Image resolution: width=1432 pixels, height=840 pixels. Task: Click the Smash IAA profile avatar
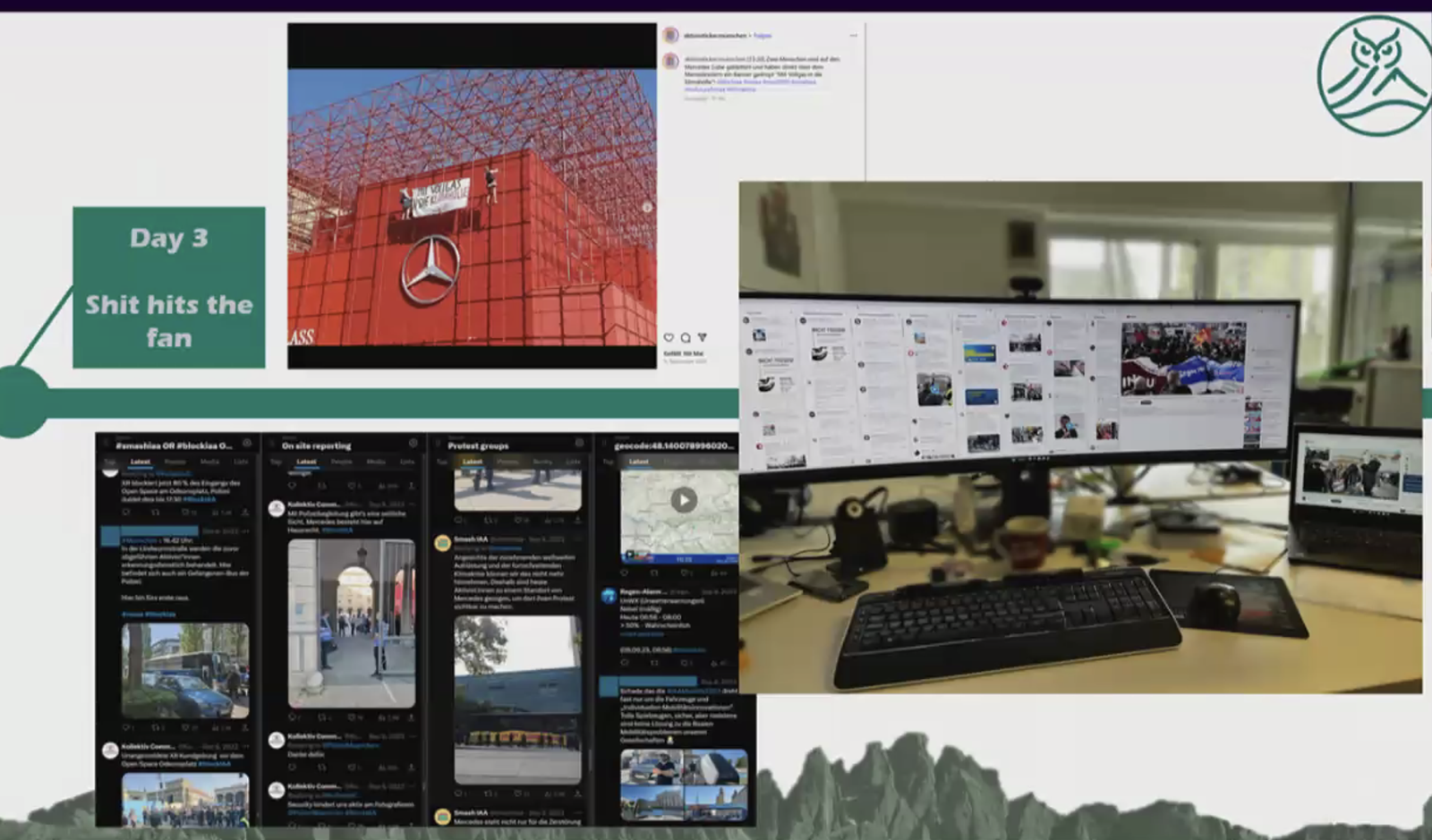[442, 543]
